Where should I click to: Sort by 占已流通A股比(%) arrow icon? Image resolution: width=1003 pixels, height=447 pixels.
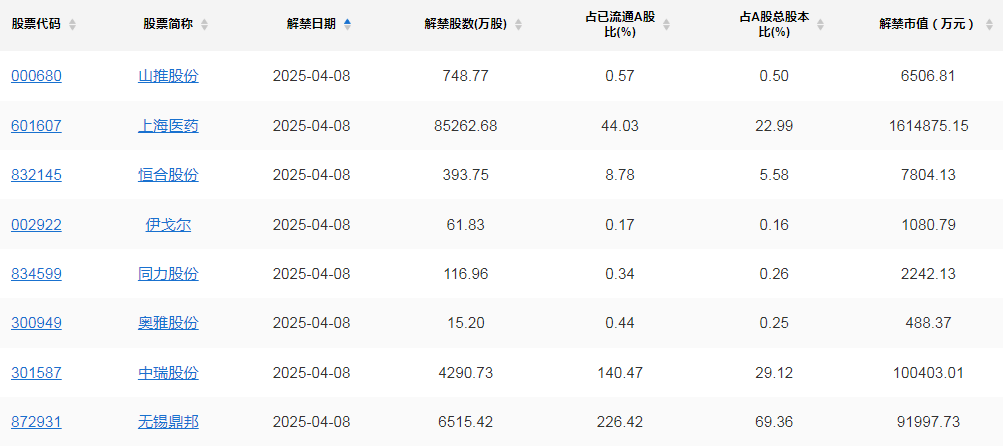coord(667,25)
